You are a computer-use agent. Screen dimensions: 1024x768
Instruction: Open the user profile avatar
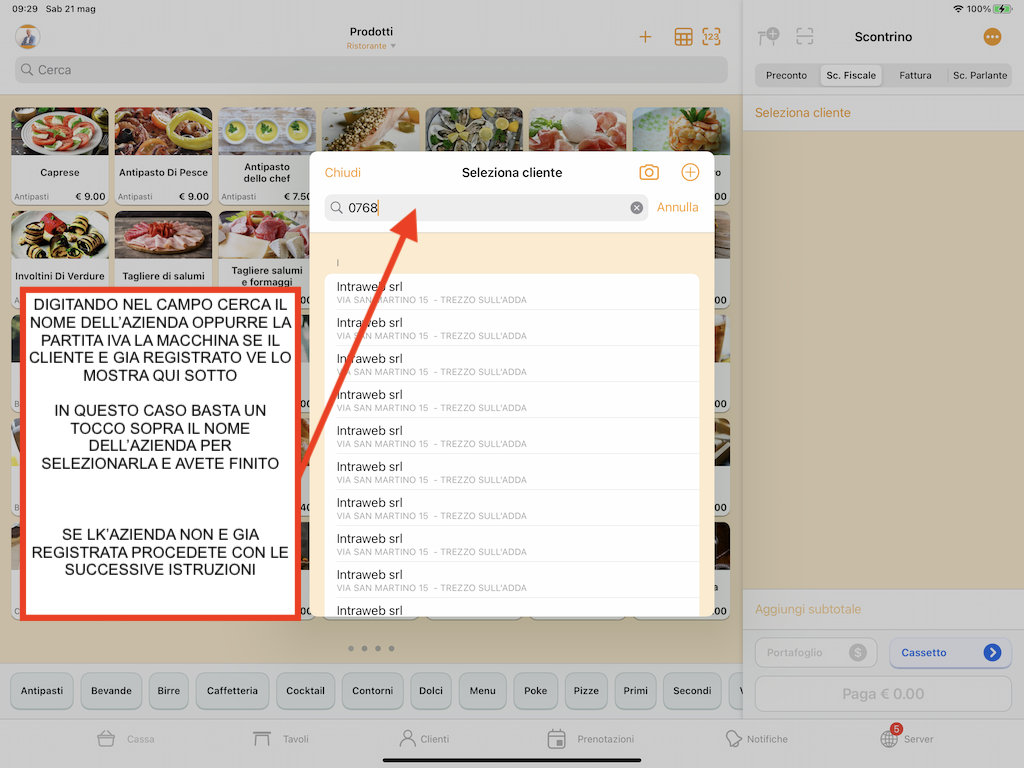tap(27, 37)
